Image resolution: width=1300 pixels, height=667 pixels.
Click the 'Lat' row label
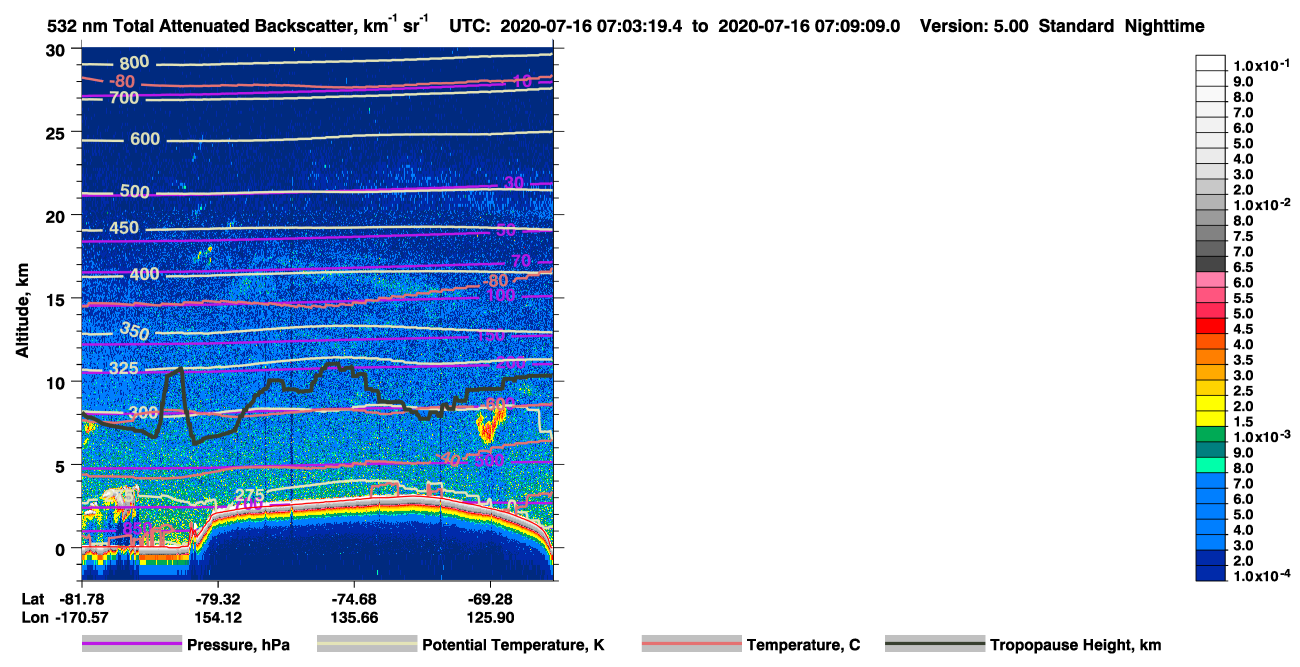[32, 598]
